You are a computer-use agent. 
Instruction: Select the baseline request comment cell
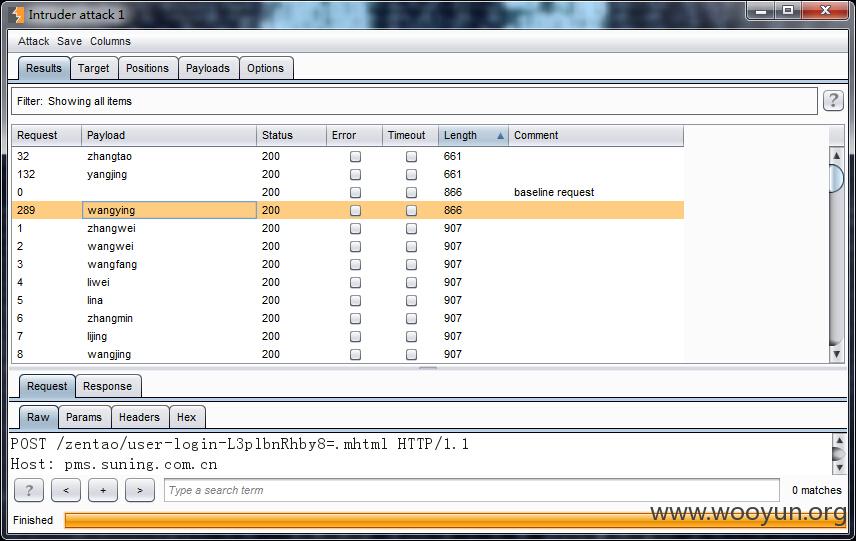[x=596, y=193]
